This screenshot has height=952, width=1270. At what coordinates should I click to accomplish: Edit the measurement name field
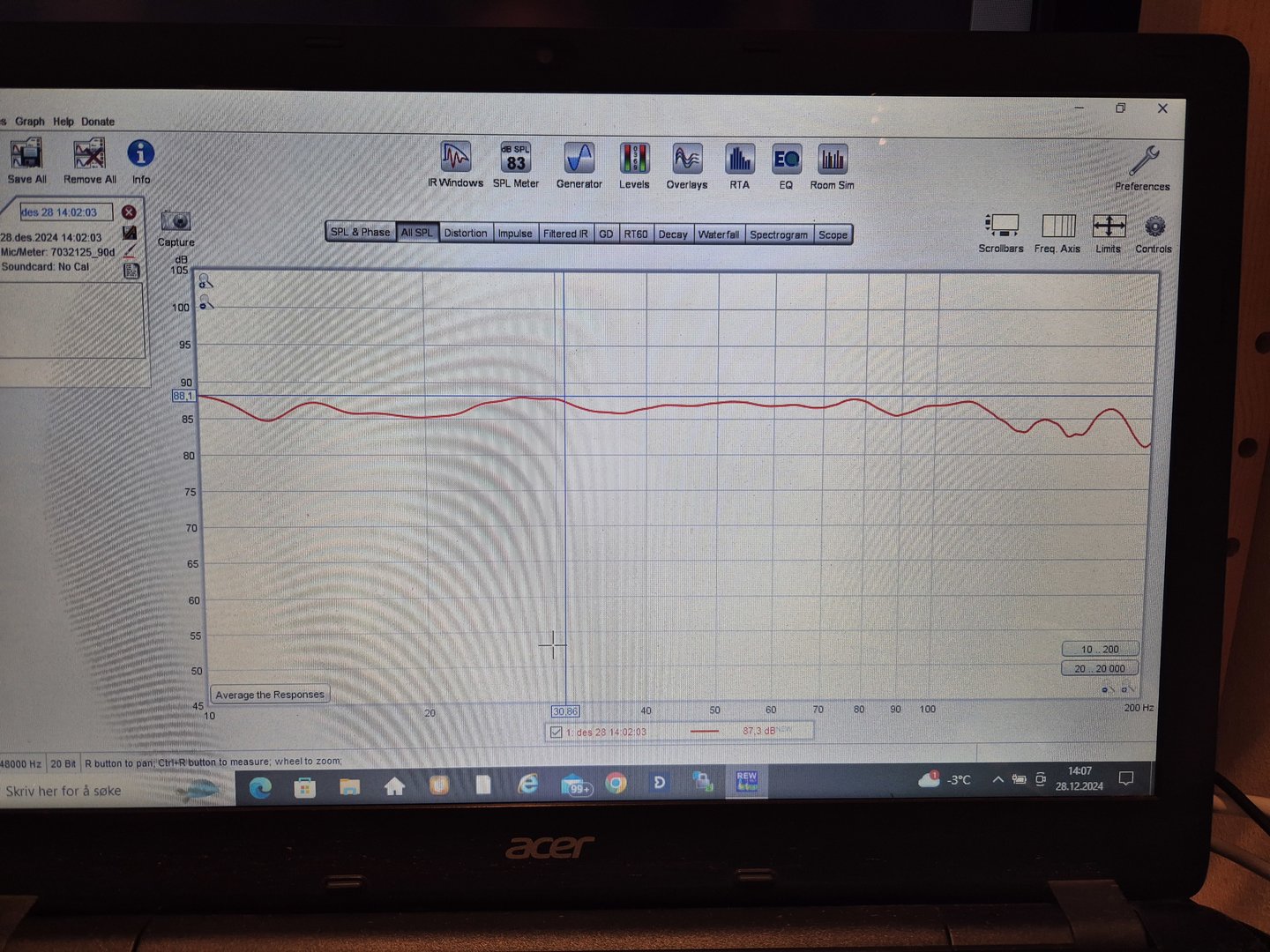(66, 212)
